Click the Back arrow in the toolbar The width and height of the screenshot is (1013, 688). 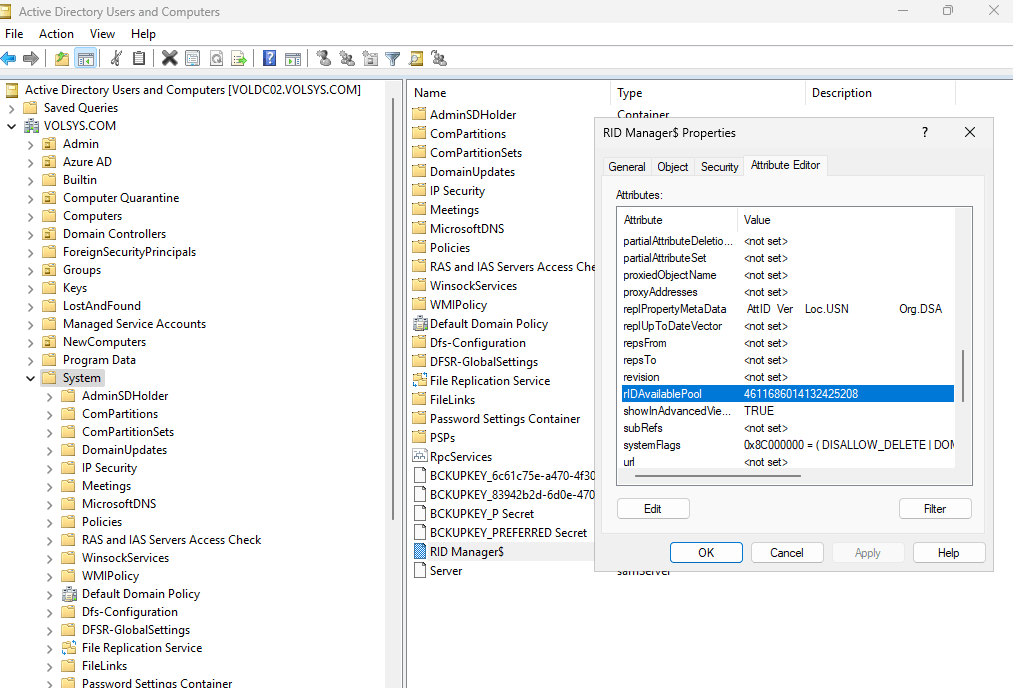tap(9, 59)
